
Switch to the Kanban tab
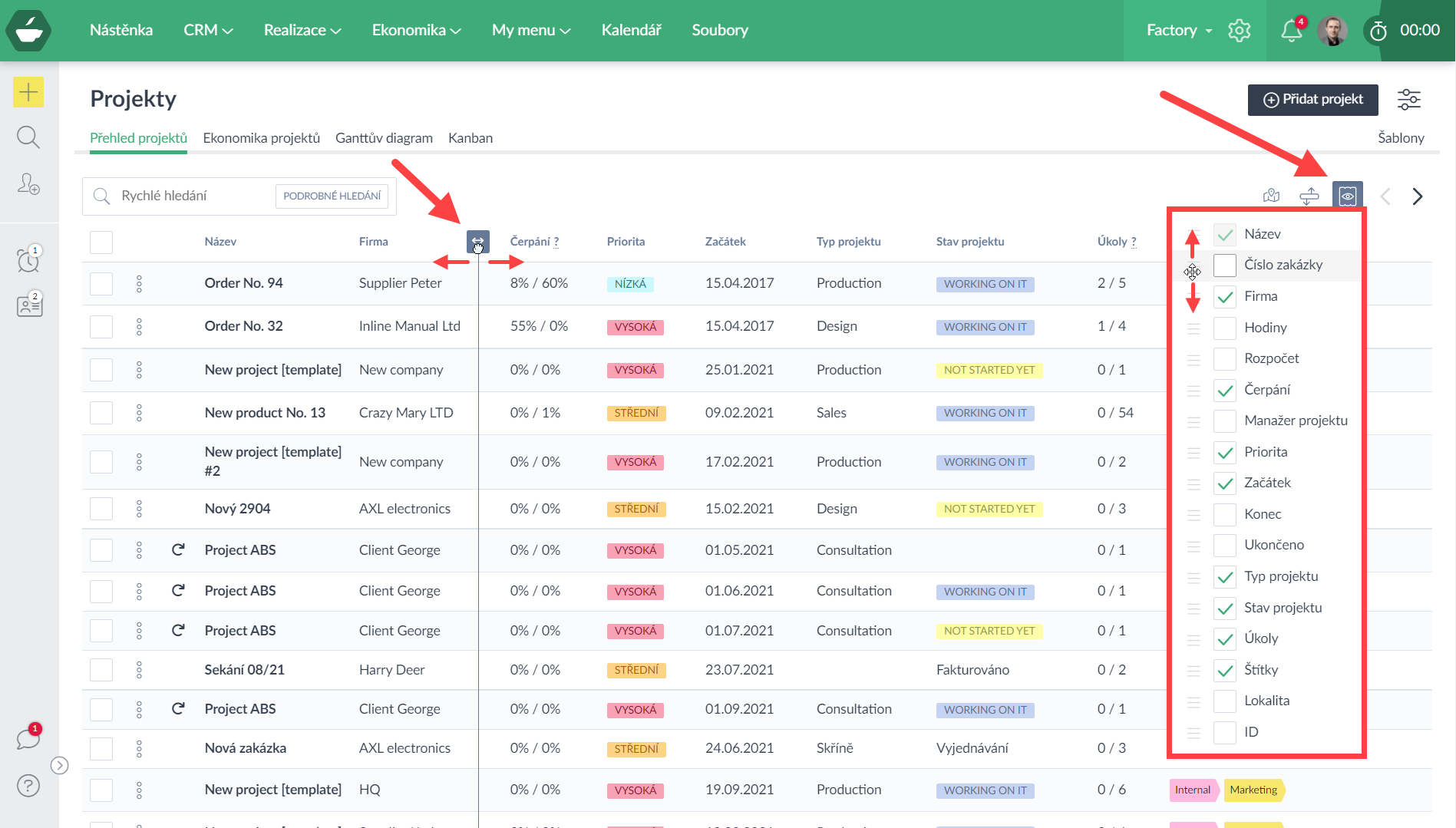(x=470, y=138)
